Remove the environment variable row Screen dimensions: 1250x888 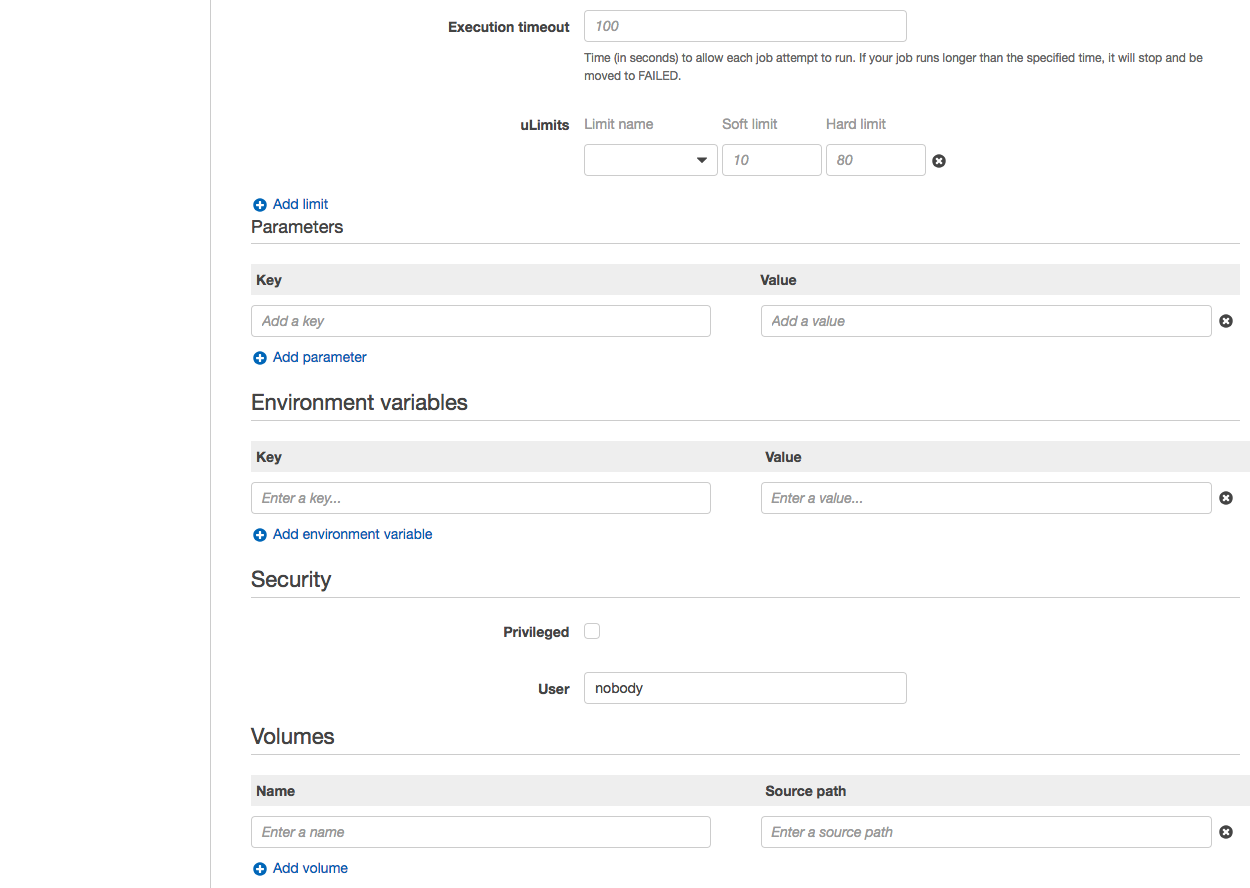coord(1226,498)
